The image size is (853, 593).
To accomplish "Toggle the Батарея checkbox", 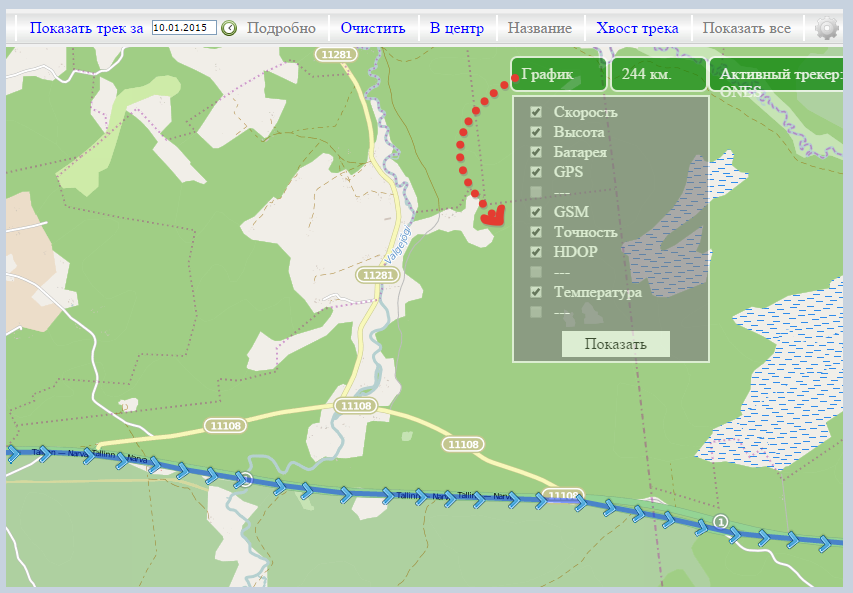I will click(x=536, y=152).
